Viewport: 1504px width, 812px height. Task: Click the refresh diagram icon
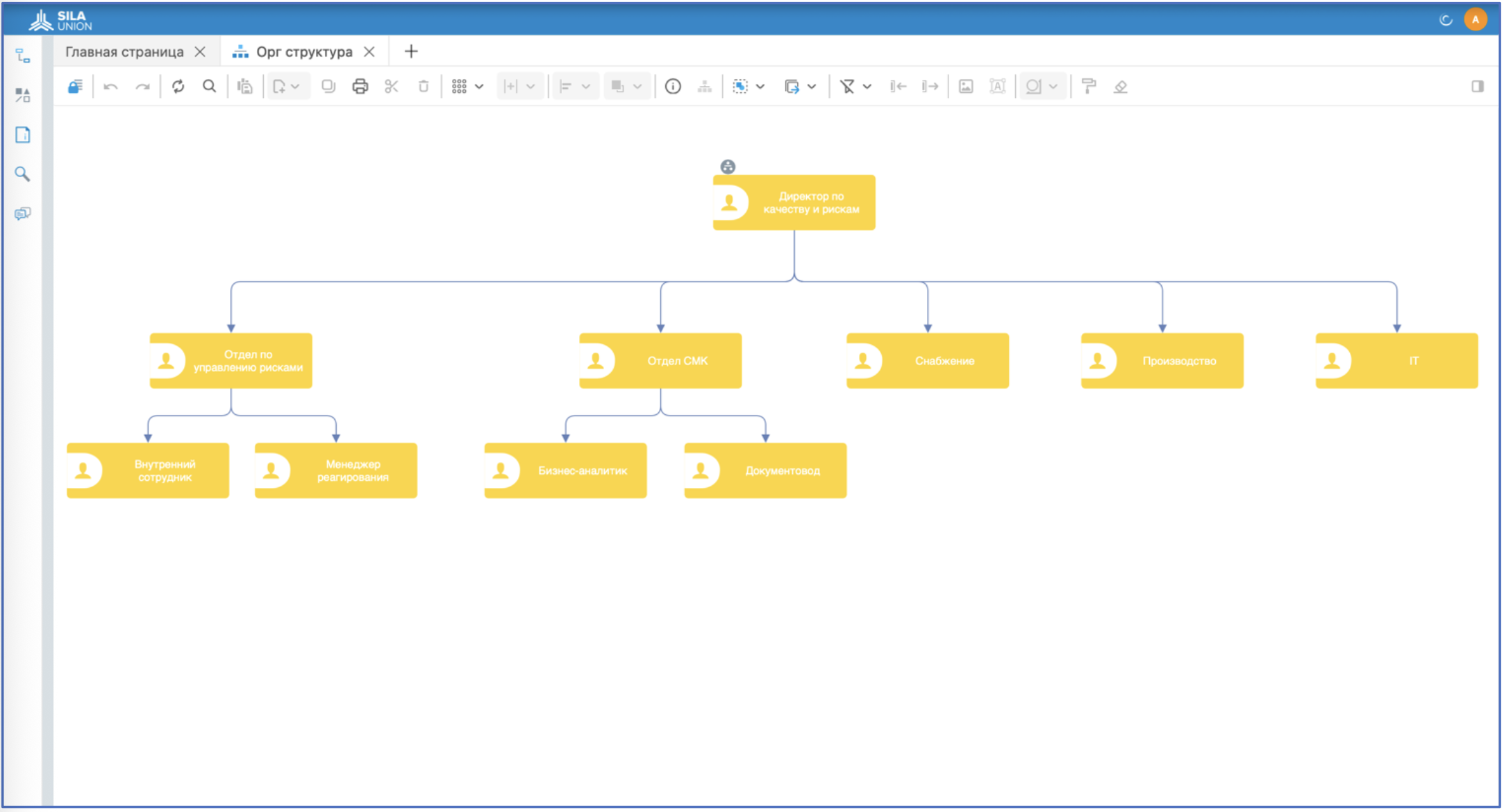pyautogui.click(x=178, y=87)
